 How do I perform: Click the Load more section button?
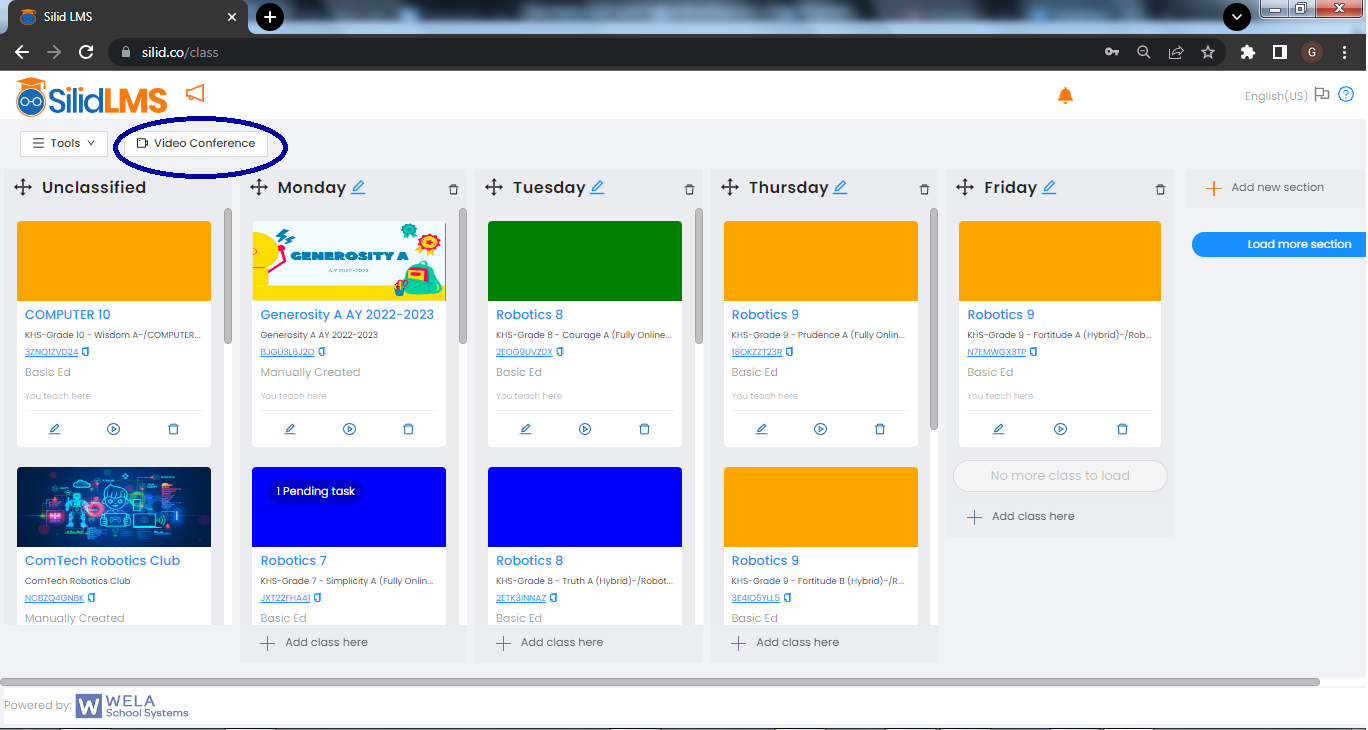click(1299, 244)
